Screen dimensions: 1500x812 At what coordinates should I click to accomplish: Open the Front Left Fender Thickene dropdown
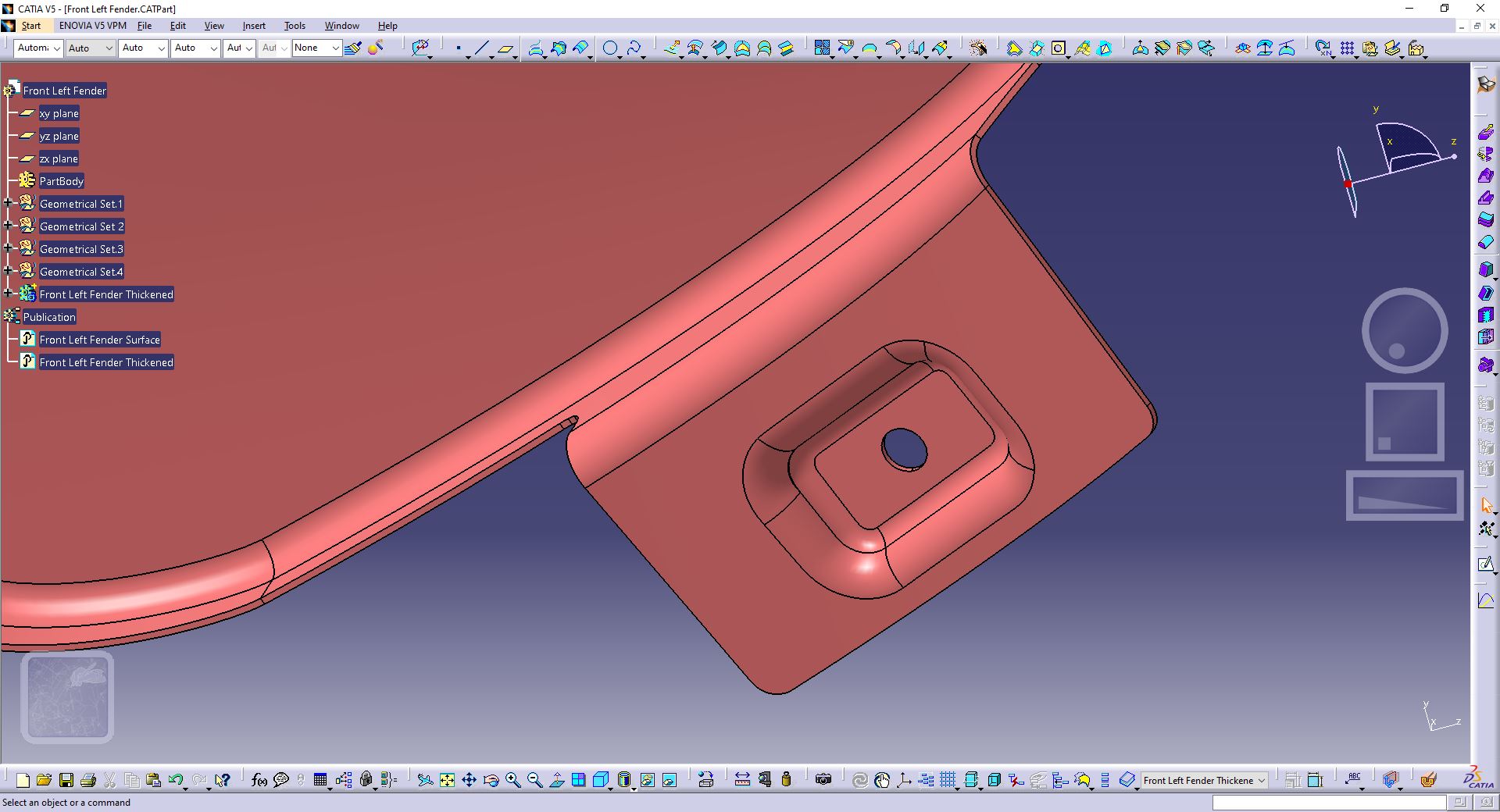(1204, 780)
